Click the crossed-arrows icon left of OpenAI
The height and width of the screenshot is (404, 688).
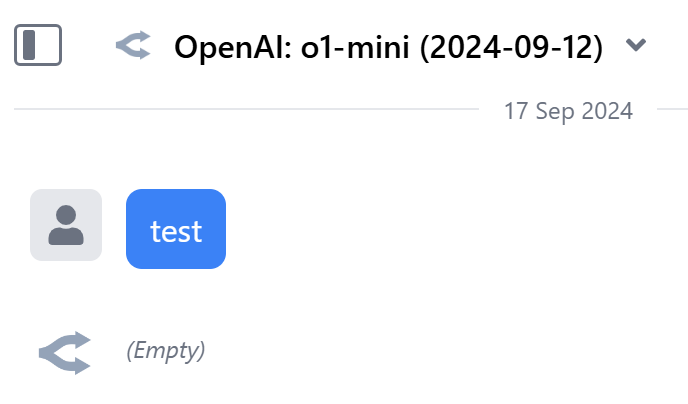coord(133,45)
